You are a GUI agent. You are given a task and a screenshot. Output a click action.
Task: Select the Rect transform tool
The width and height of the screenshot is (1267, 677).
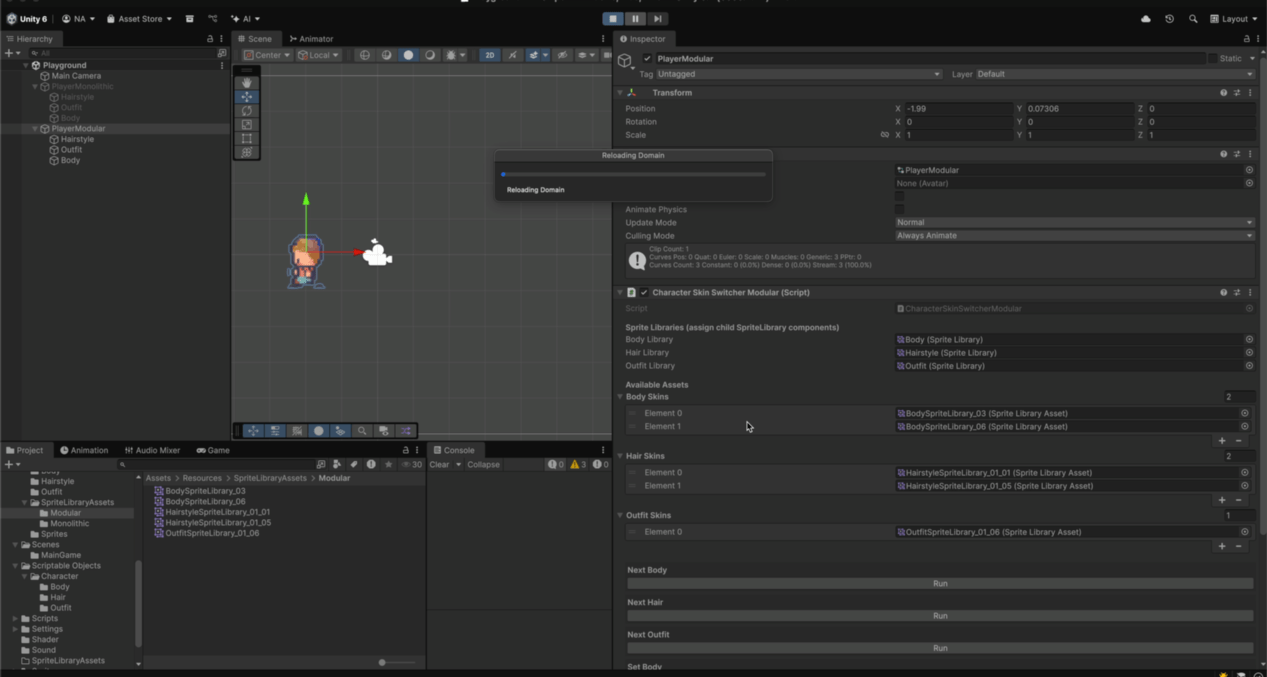tap(246, 139)
